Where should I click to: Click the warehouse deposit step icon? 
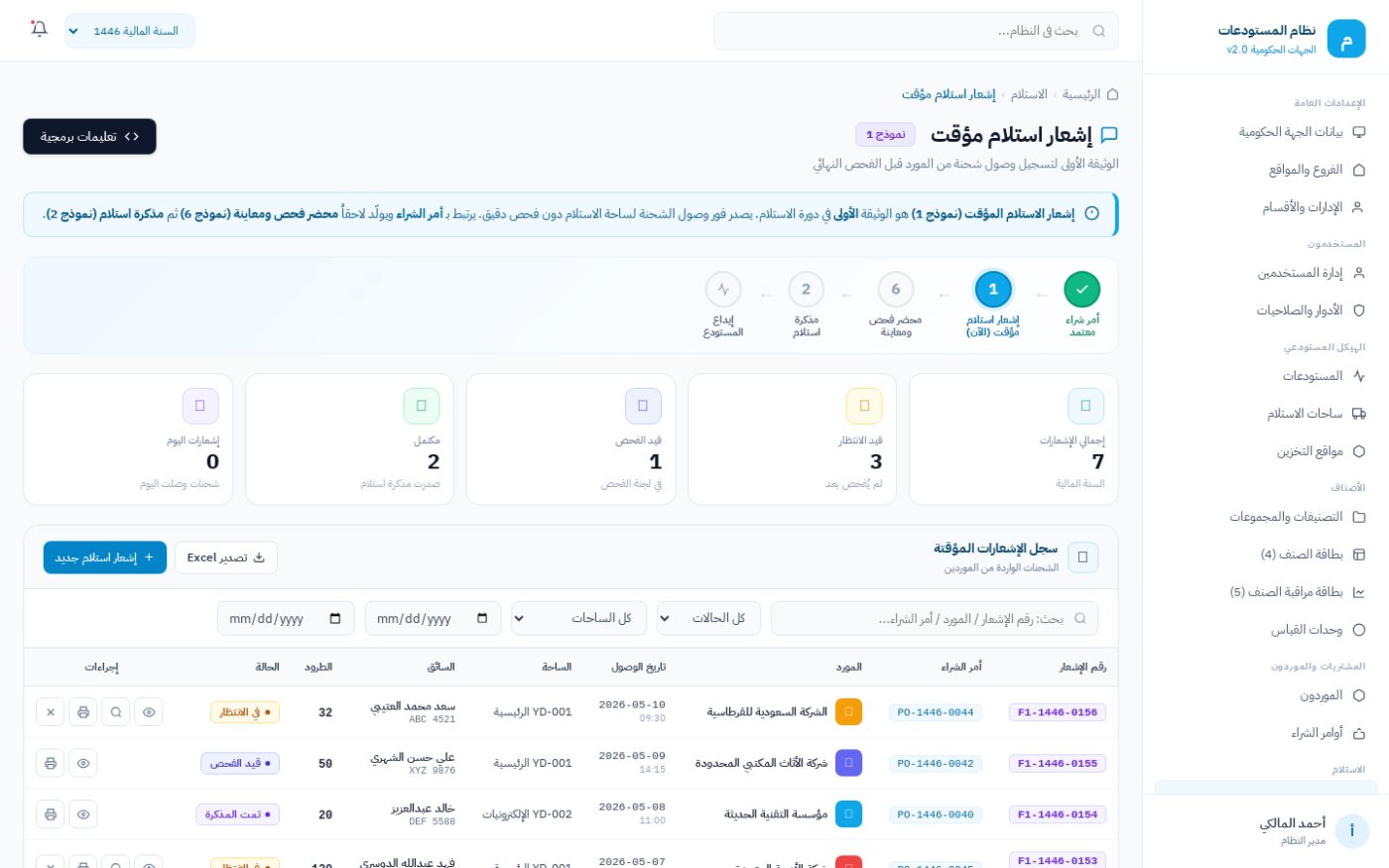pos(723,290)
